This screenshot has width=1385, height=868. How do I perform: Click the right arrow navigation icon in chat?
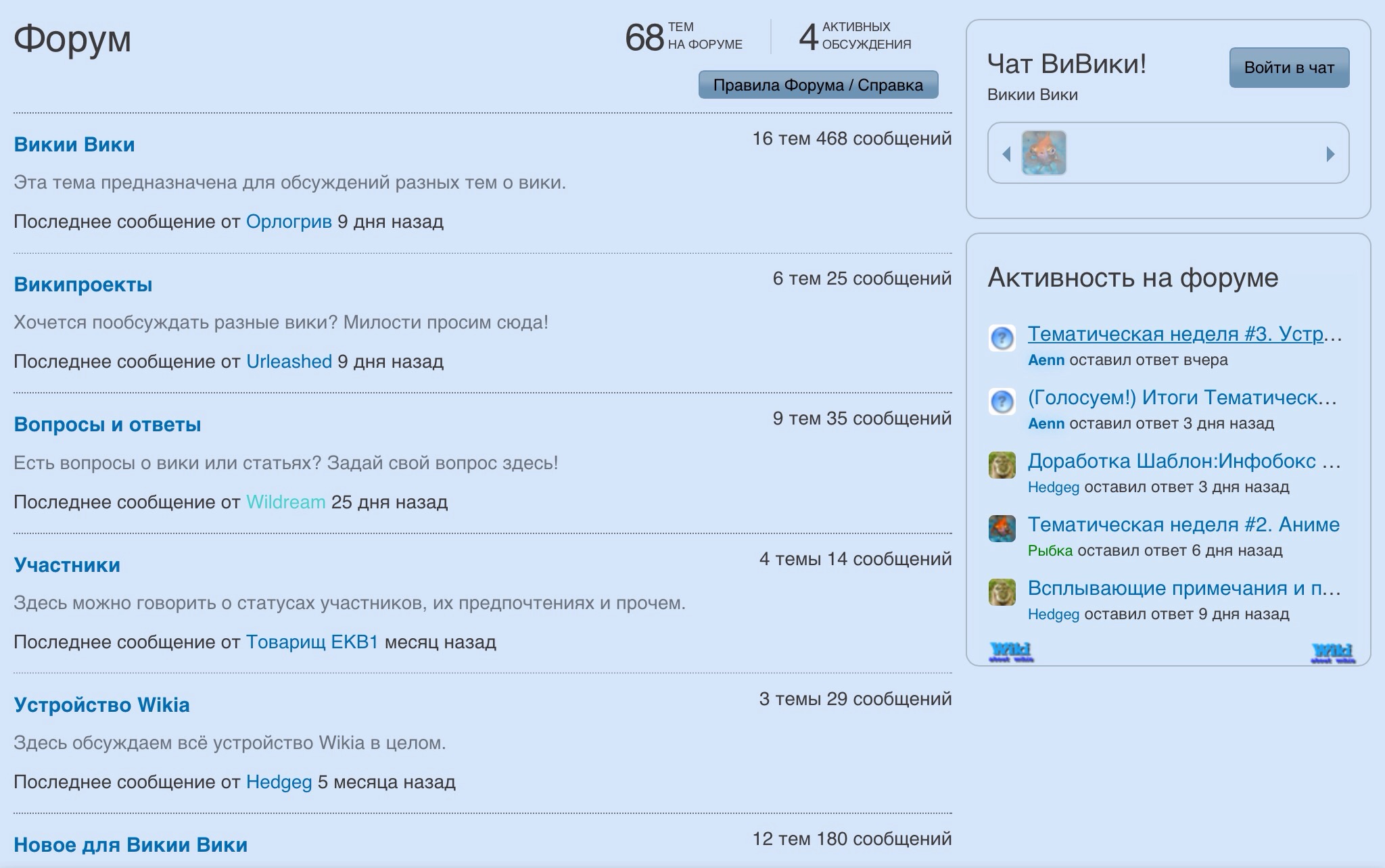(1329, 153)
